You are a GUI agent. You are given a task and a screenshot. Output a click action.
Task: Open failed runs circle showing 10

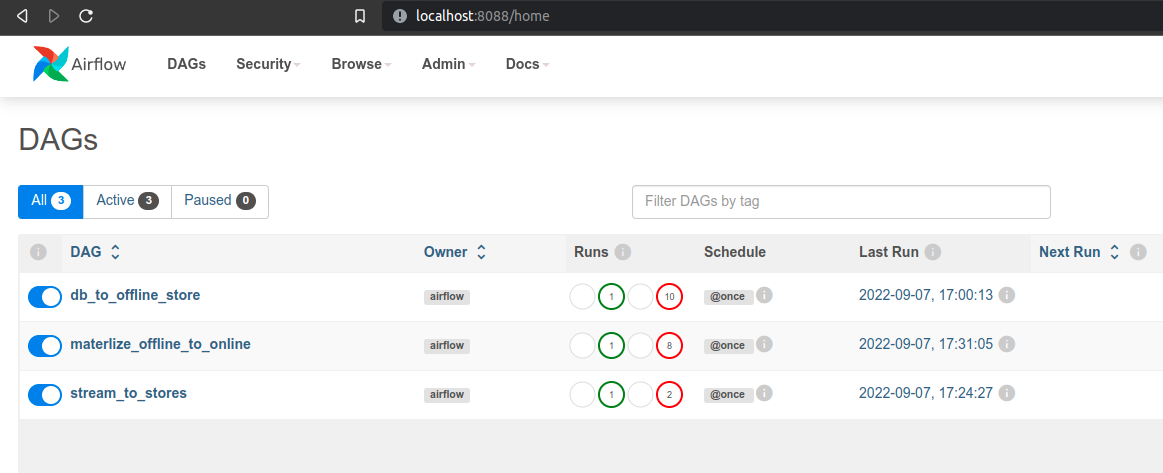(x=669, y=297)
